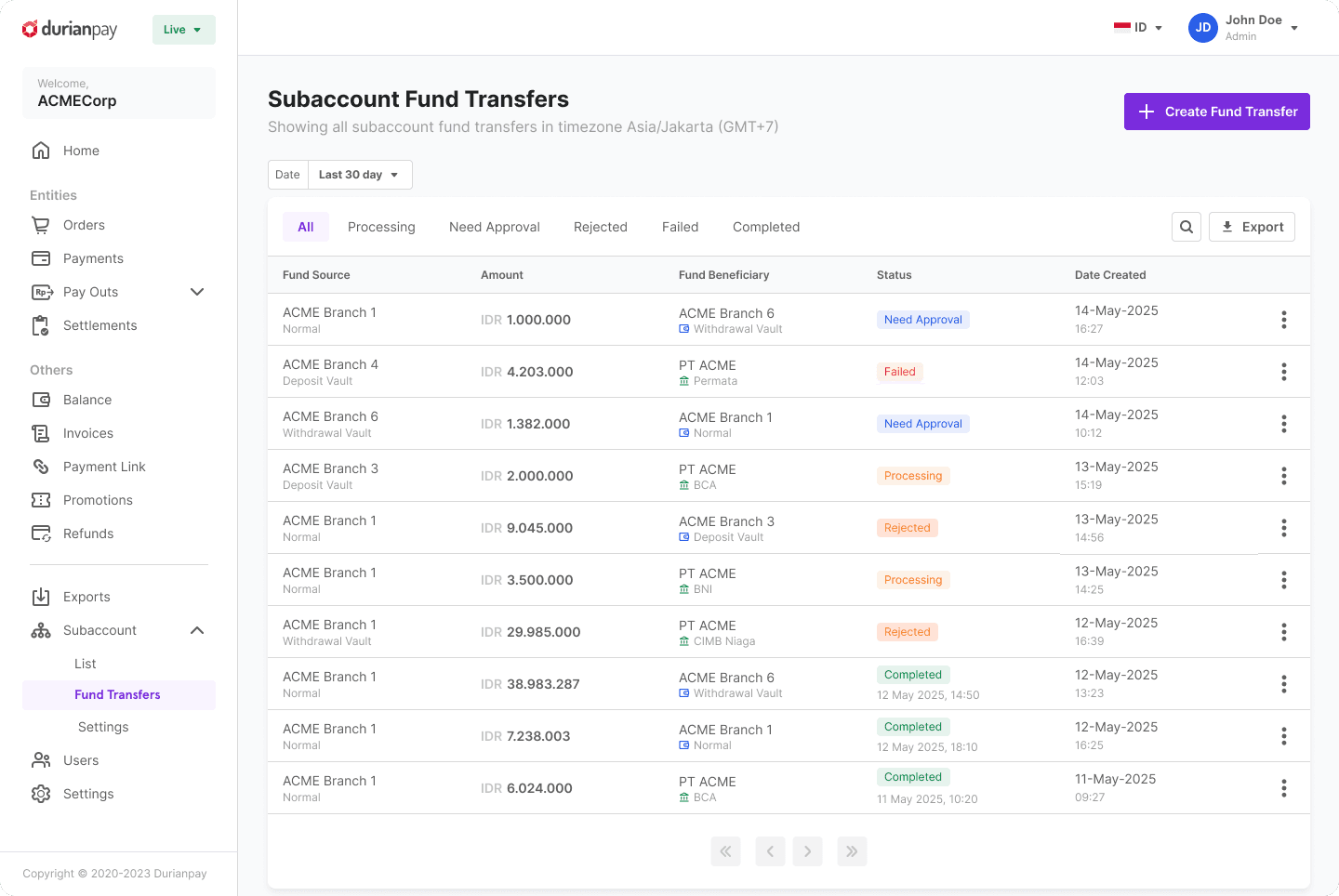Open row menu for IDR 1.382.000 transfer
This screenshot has height=896, width=1339.
(x=1284, y=424)
